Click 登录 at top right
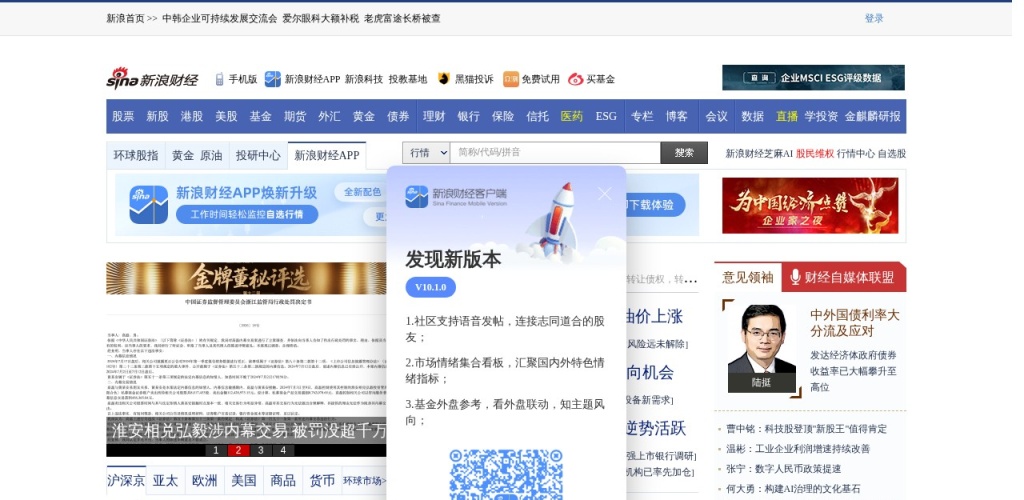1024x500 pixels. [874, 18]
